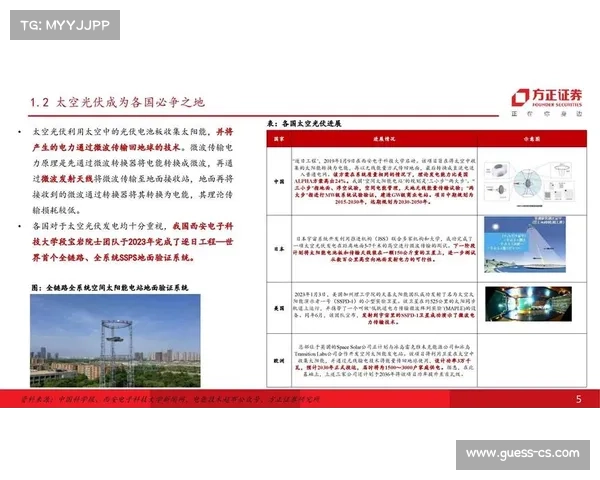
Task: Click the data source line in red footer
Action: pos(170,400)
